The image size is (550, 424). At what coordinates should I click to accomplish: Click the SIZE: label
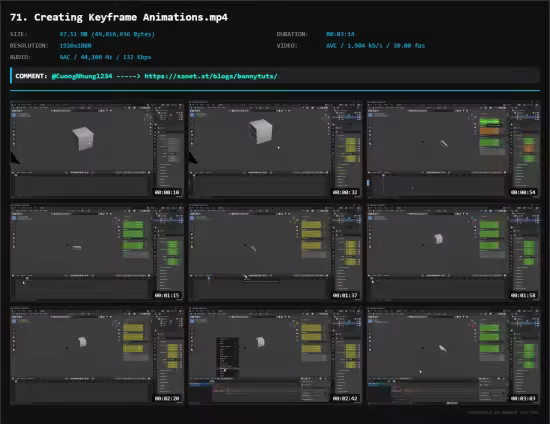[x=19, y=34]
